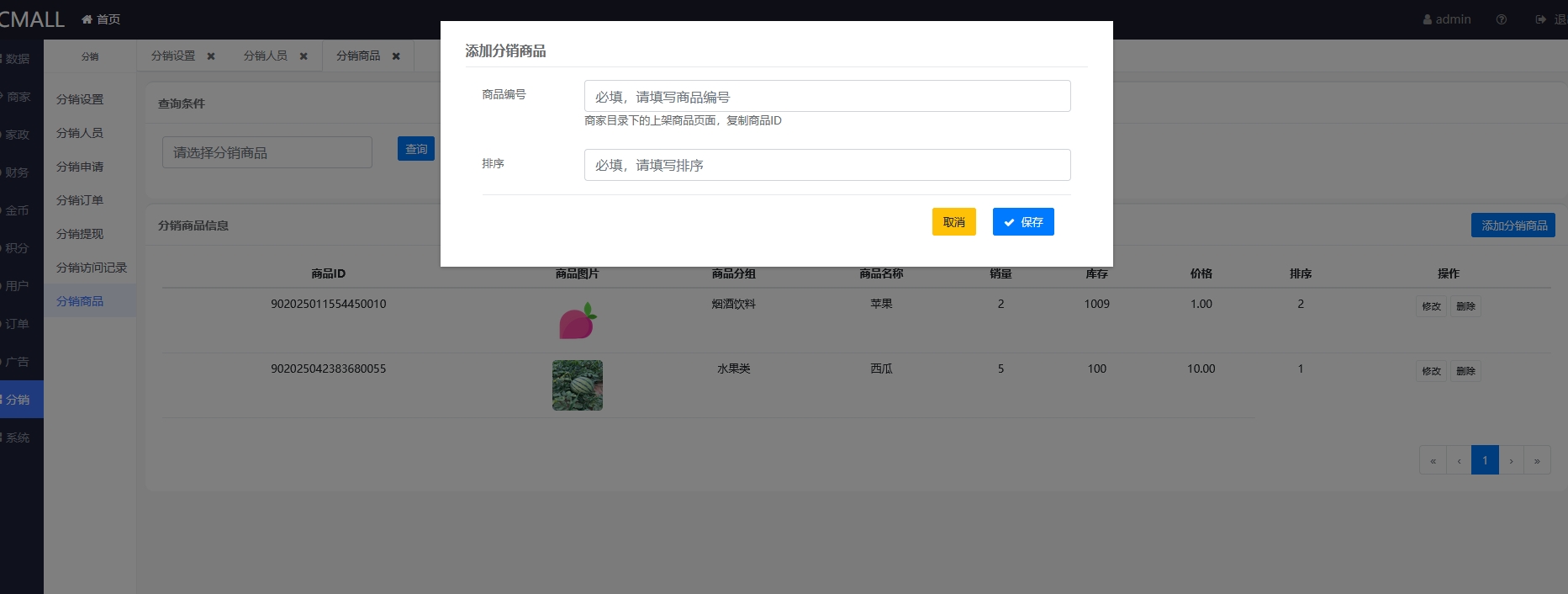The image size is (1568, 594).
Task: Click the home icon in top bar
Action: [87, 19]
